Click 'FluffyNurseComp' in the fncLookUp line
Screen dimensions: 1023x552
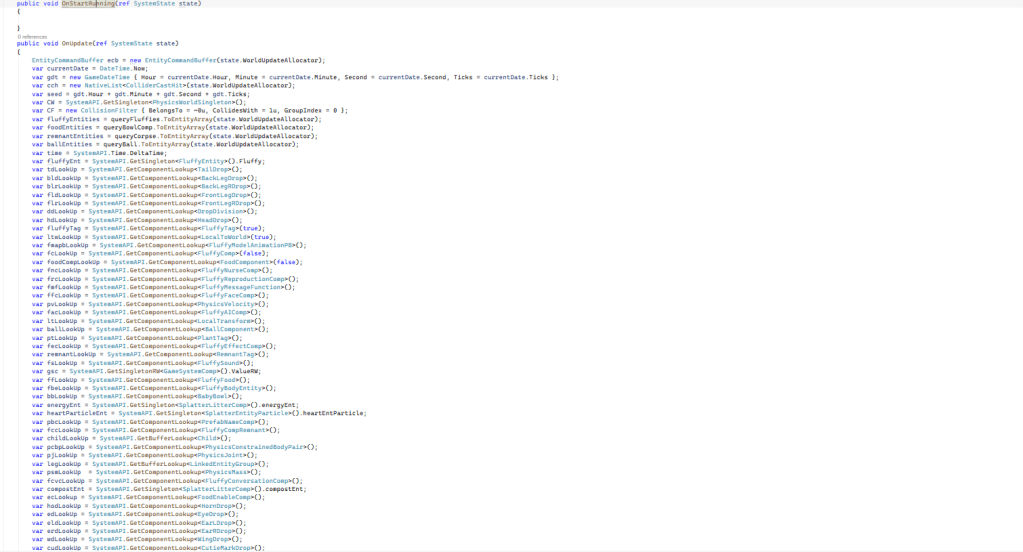pos(230,270)
